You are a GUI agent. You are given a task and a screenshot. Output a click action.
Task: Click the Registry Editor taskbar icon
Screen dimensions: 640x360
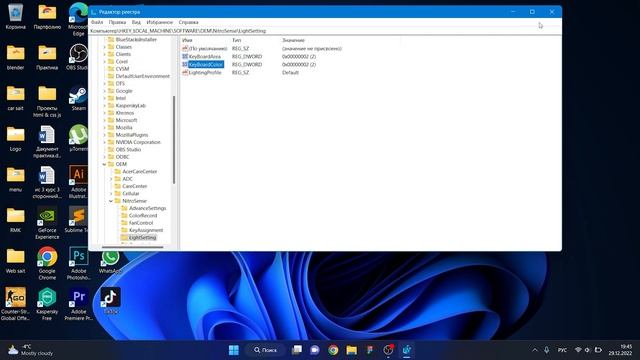click(x=407, y=350)
